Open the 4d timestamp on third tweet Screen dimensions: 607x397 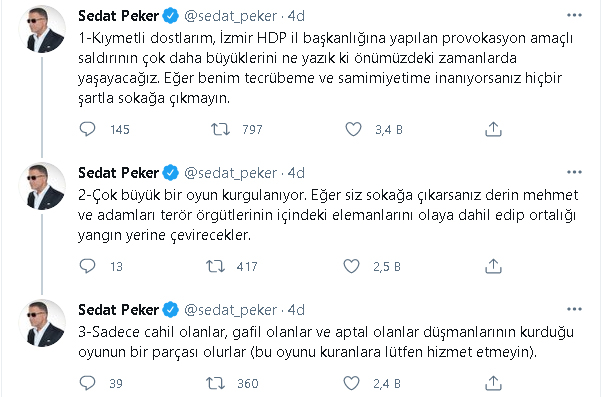pyautogui.click(x=296, y=310)
